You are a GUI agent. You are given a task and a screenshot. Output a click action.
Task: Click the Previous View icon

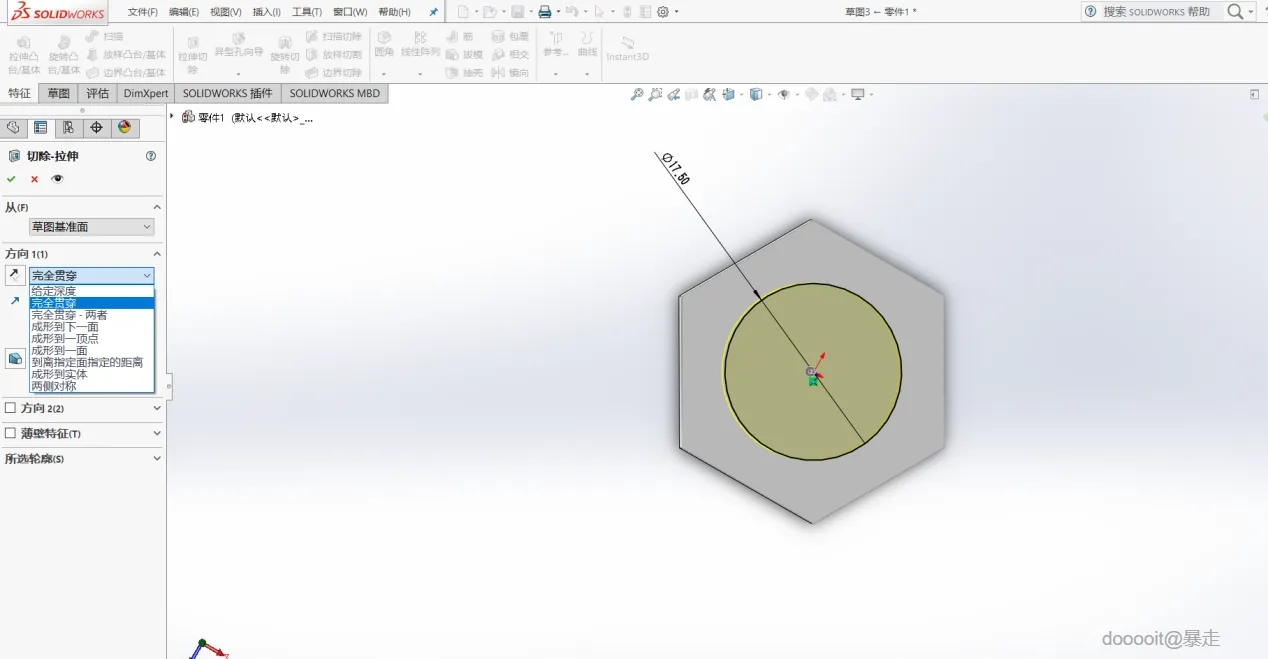[674, 95]
